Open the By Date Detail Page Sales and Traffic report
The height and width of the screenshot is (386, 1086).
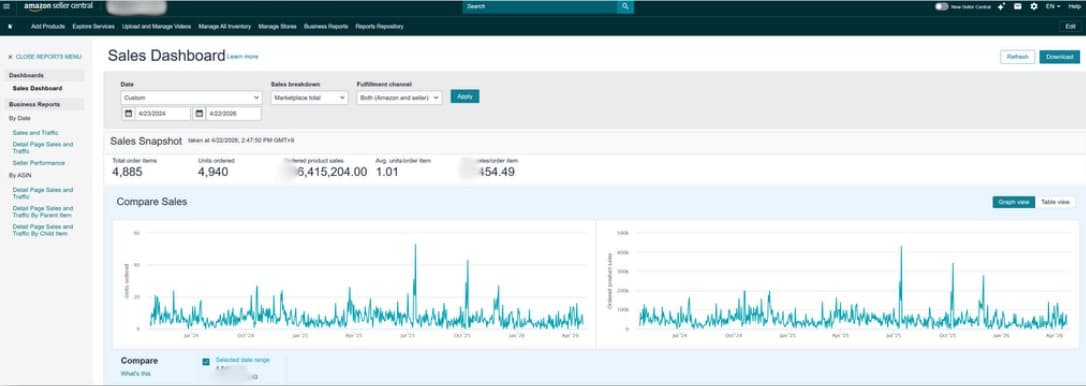point(42,148)
